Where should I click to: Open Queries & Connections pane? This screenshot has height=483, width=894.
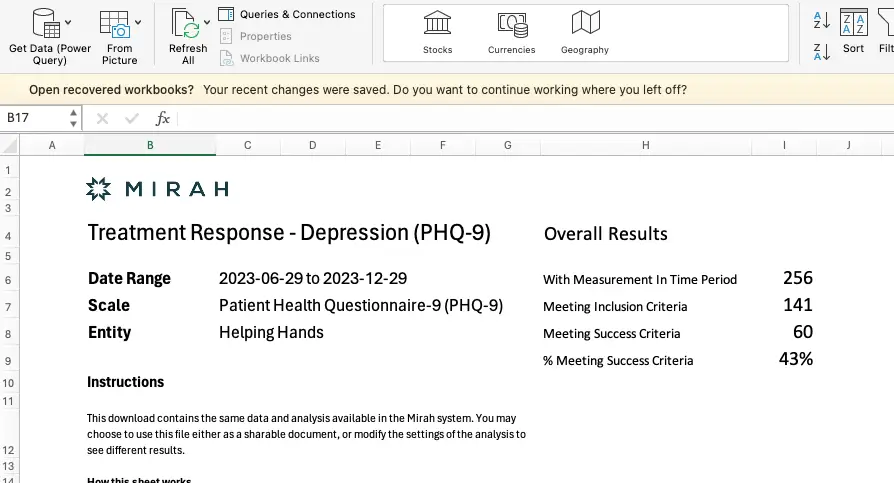[x=287, y=14]
